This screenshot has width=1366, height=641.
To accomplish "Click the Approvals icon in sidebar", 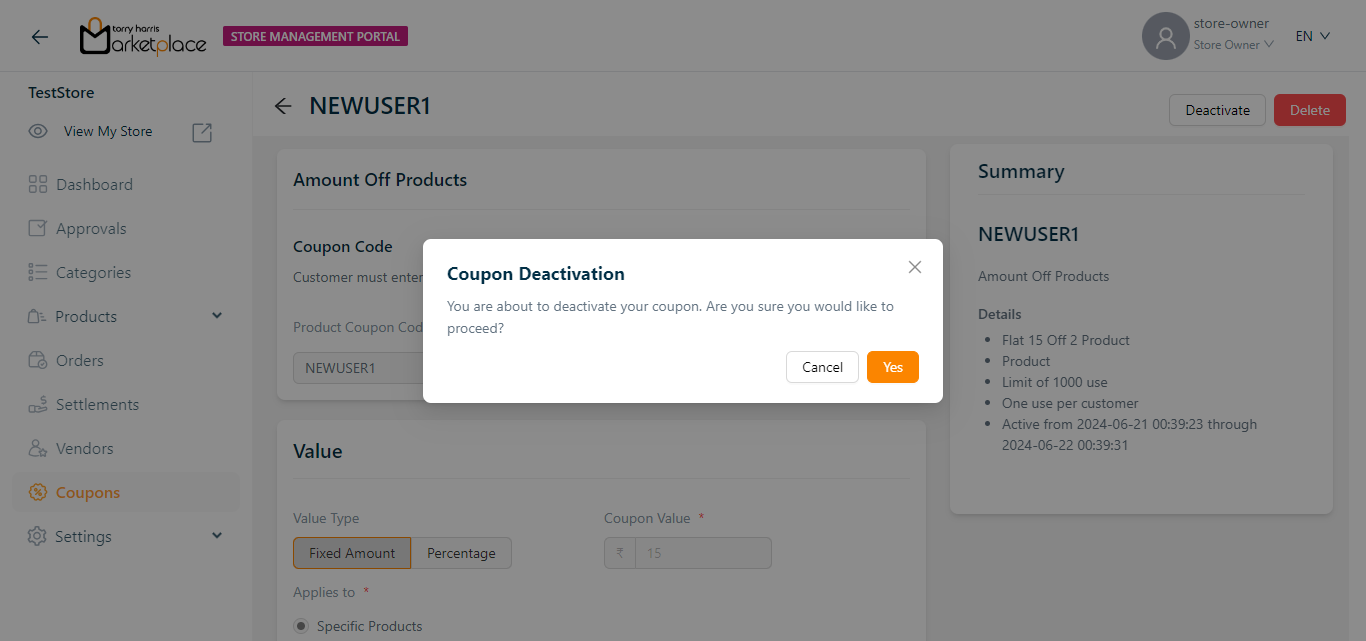I will (38, 228).
